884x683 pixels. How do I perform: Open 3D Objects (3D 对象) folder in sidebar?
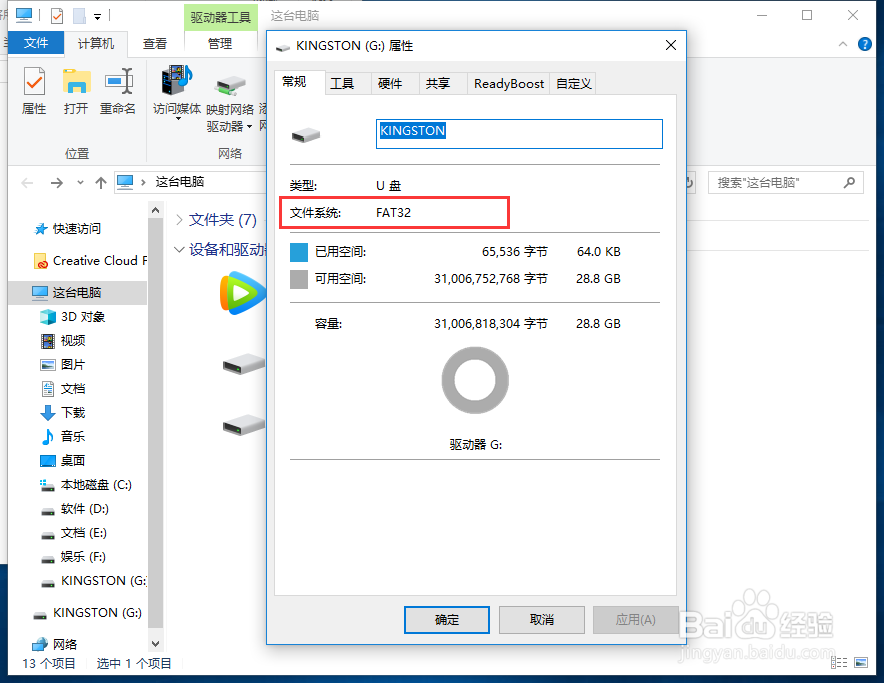point(72,317)
